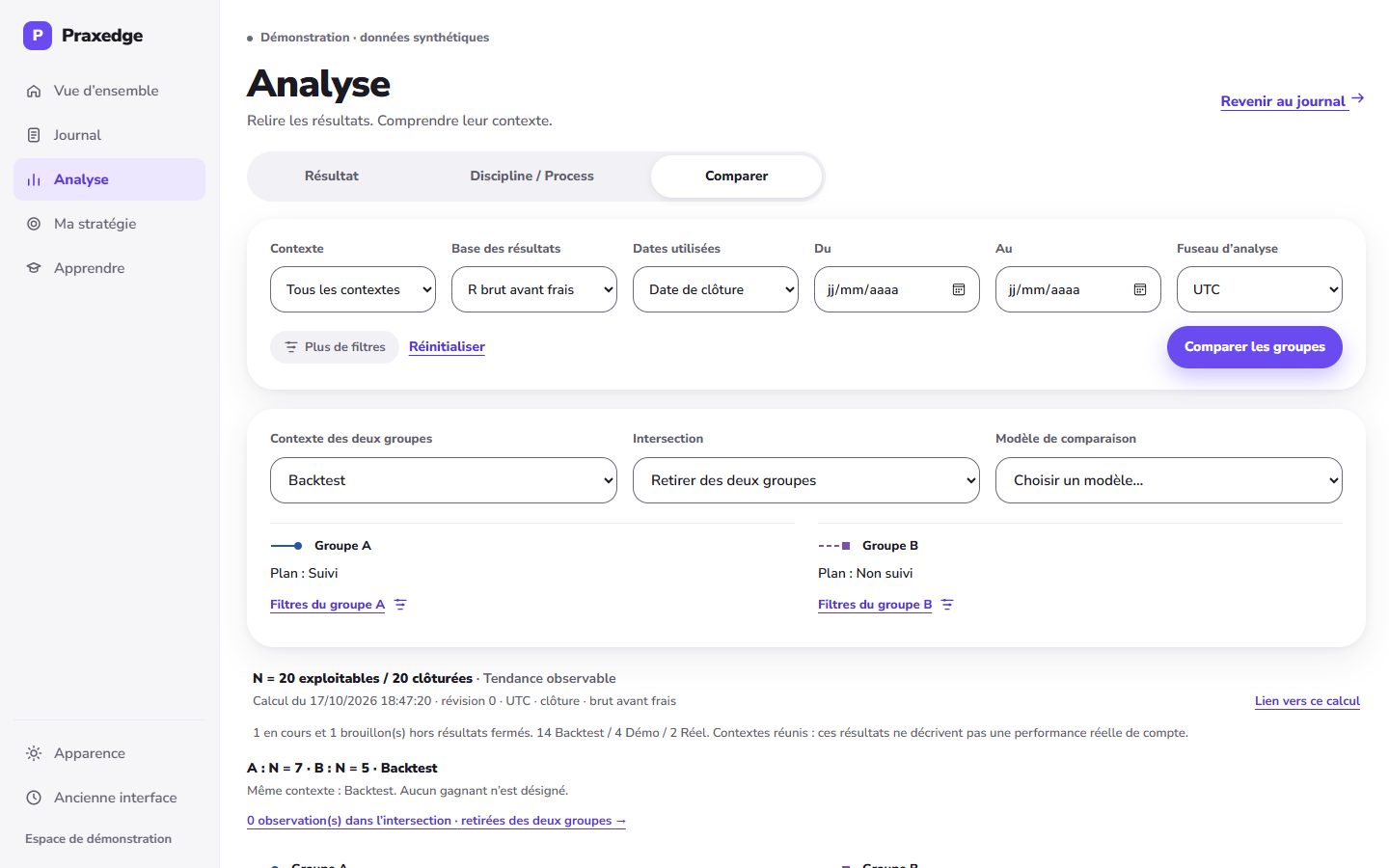Image resolution: width=1389 pixels, height=868 pixels.
Task: Switch to Ancienne interface
Action: point(109,798)
